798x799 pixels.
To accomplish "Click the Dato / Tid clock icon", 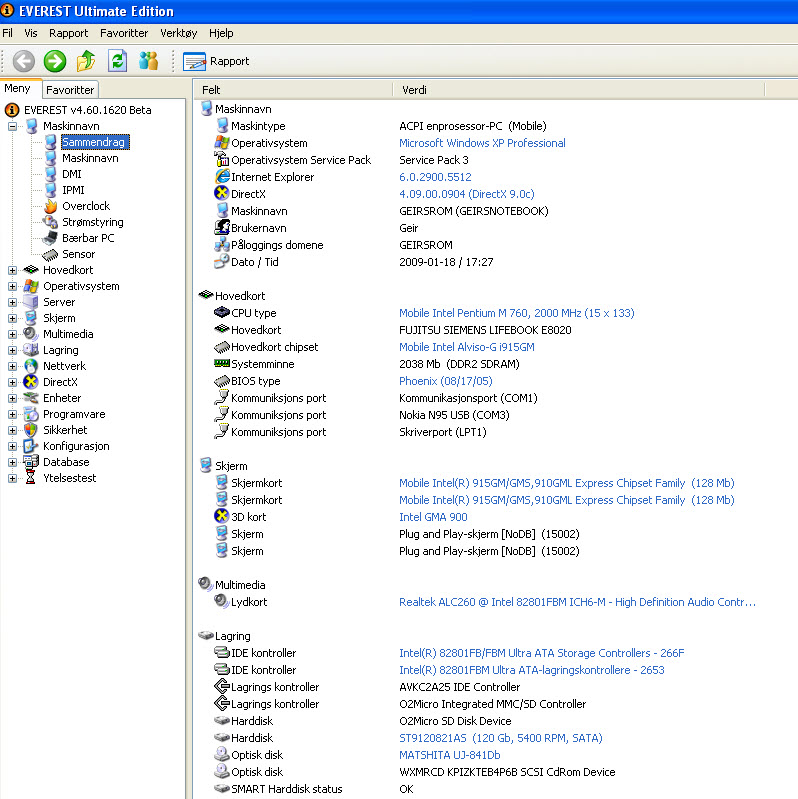I will (222, 261).
